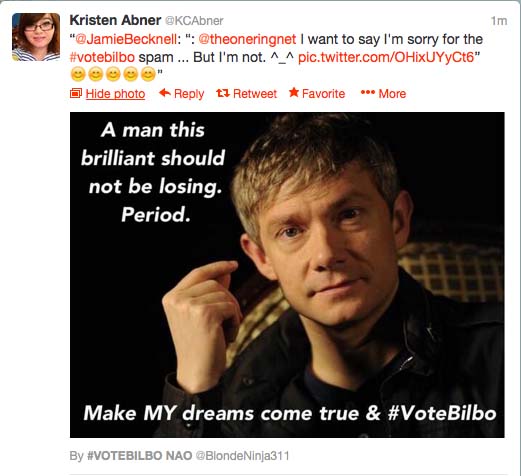Open the @theoneringnet mention link
521x476 pixels.
coord(247,39)
